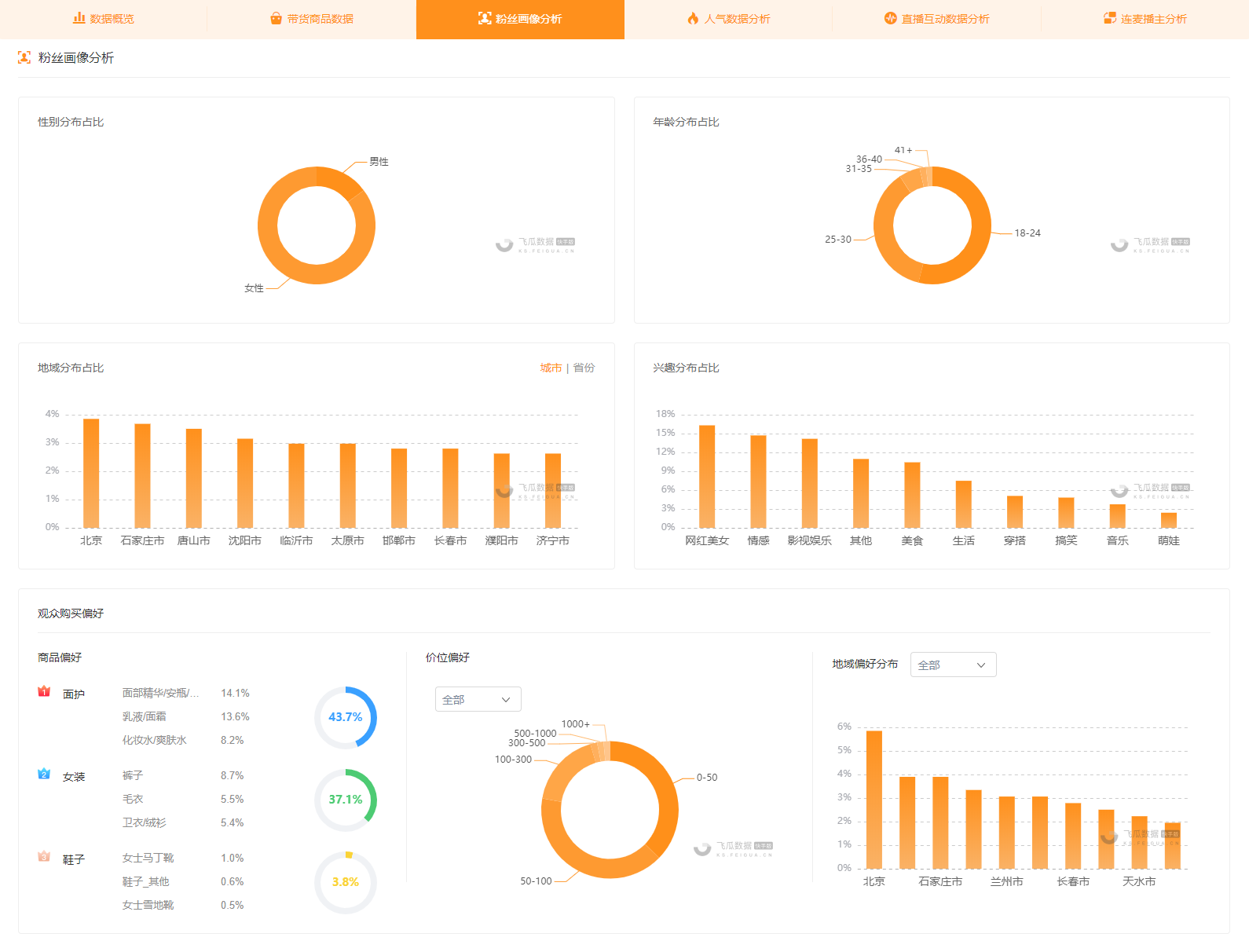This screenshot has height=952, width=1249.
Task: Click the 济宁市 bar in region chart
Action: click(x=553, y=490)
